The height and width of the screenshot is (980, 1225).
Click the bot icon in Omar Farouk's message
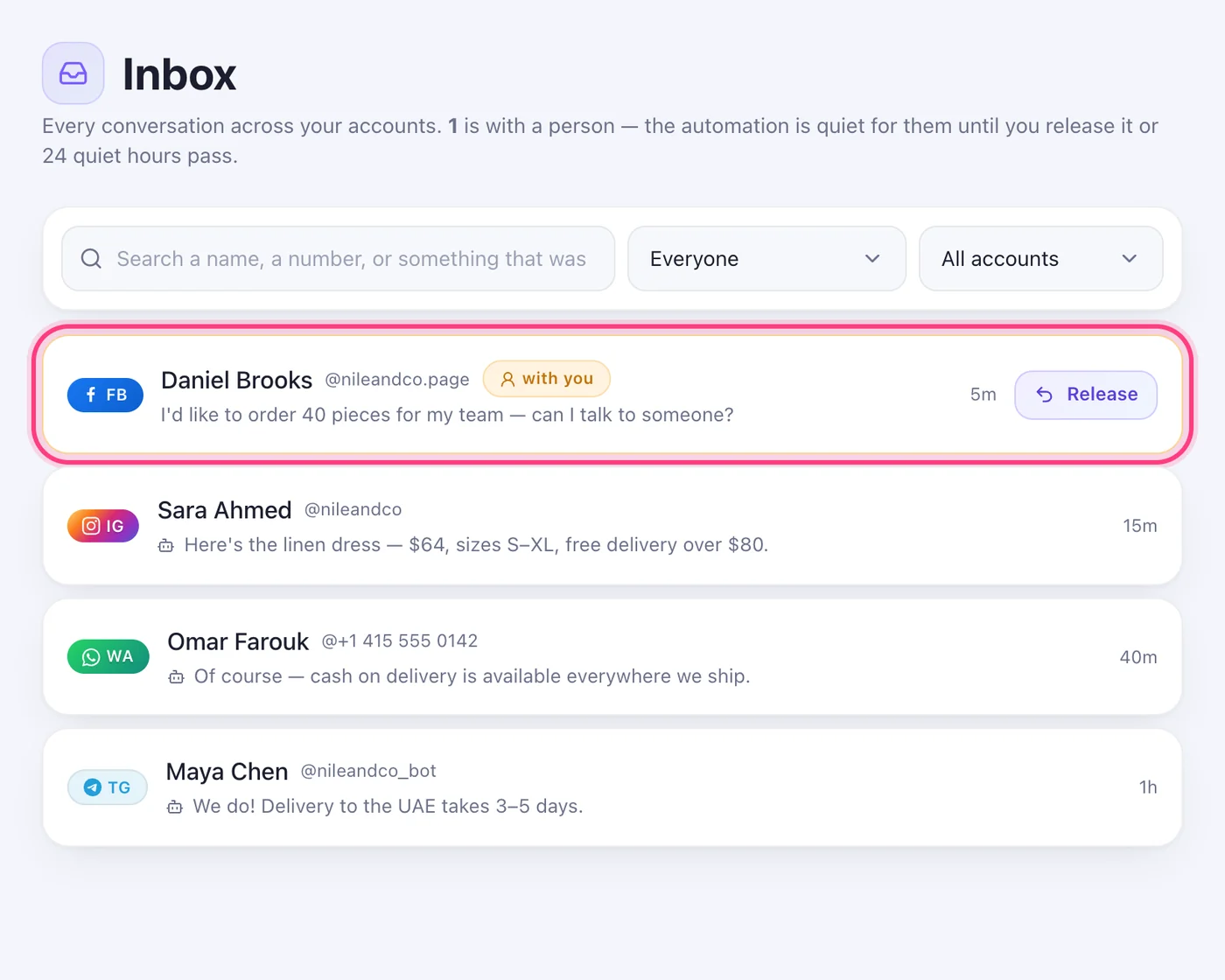point(176,677)
